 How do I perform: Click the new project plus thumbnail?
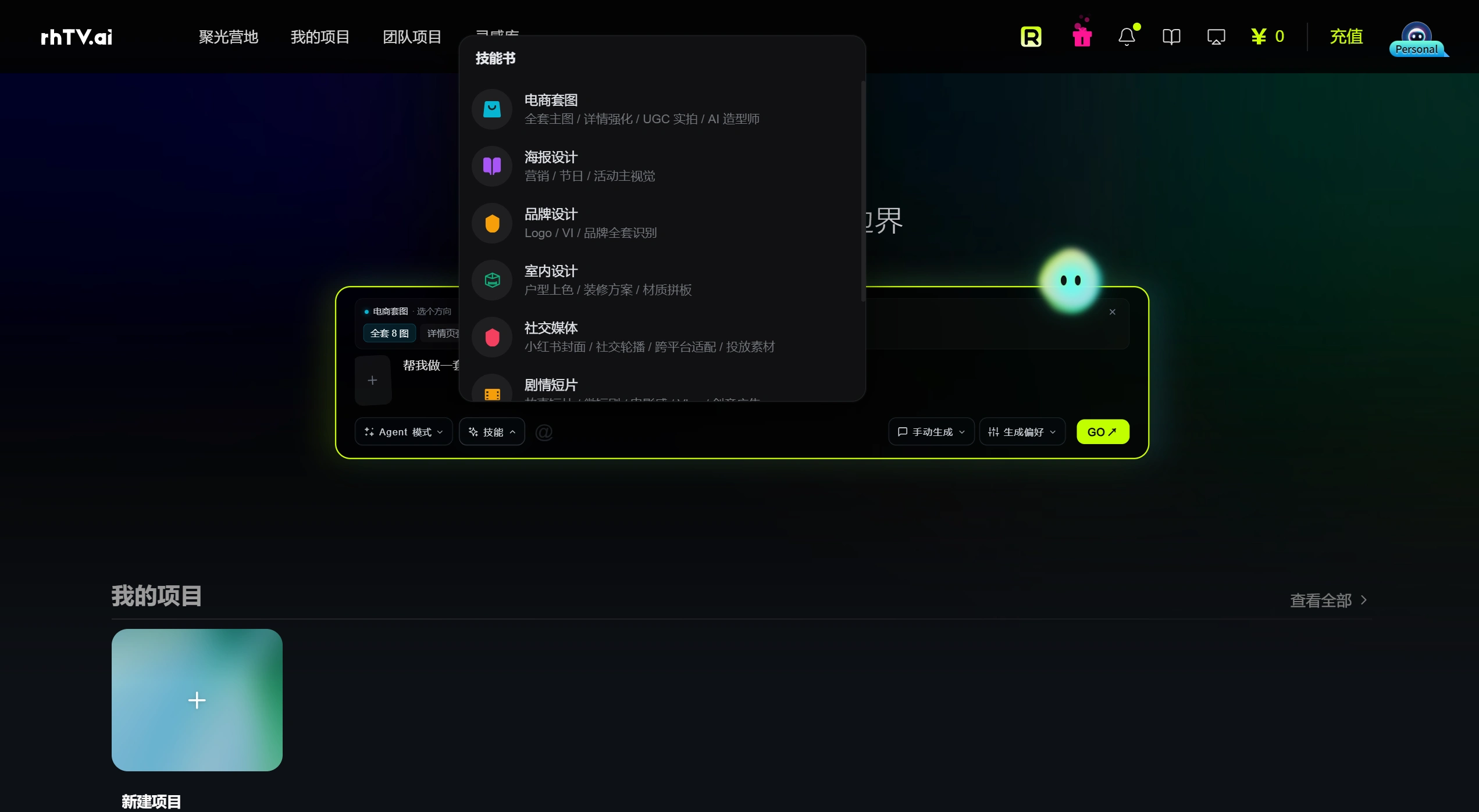197,700
